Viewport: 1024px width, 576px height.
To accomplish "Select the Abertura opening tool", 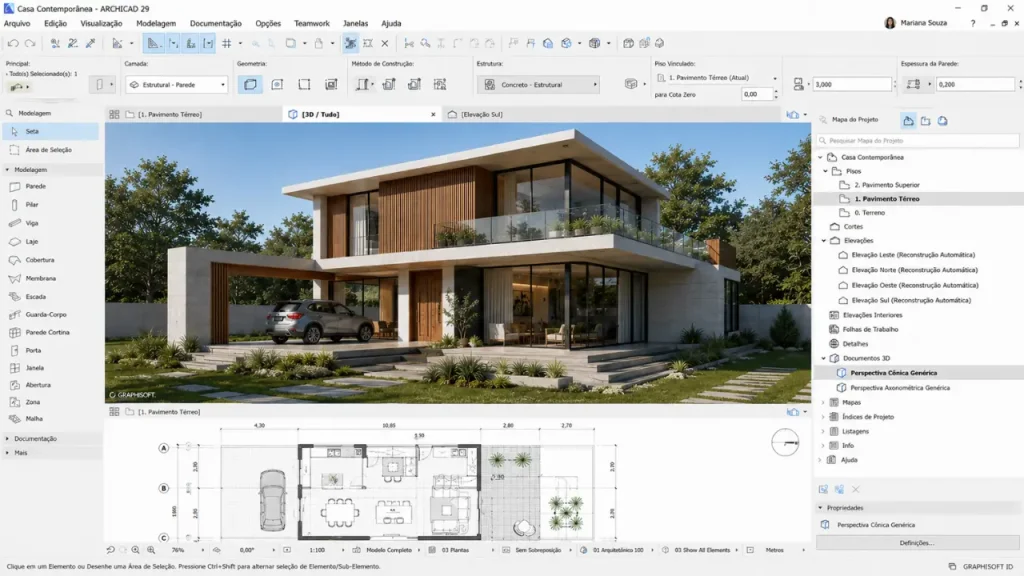I will point(38,385).
